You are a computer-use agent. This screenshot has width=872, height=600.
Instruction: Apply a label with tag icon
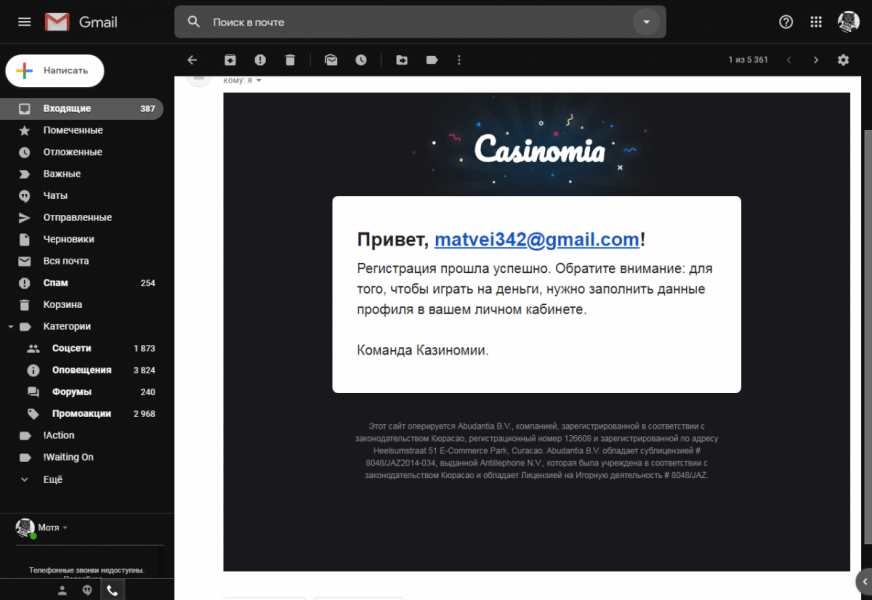[432, 59]
